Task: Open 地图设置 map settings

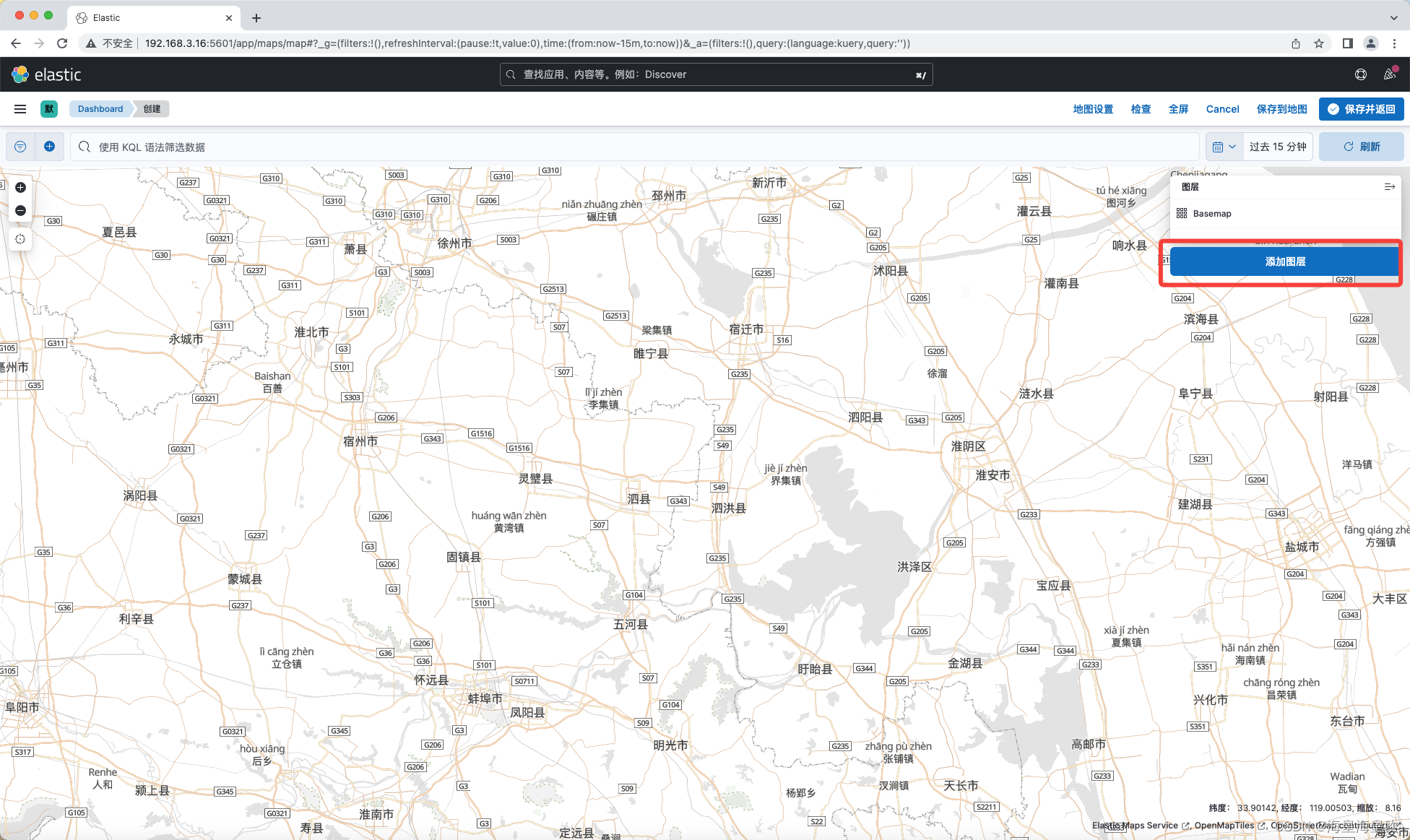Action: [x=1093, y=109]
